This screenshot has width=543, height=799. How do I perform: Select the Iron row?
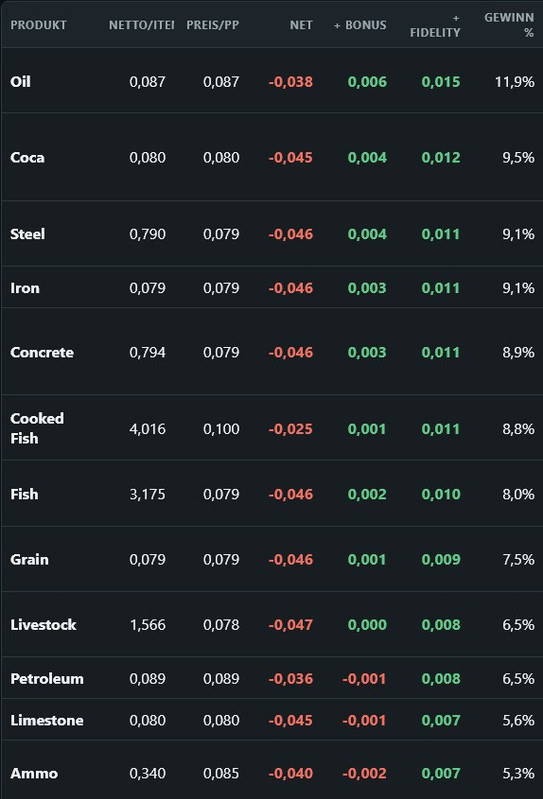272,287
